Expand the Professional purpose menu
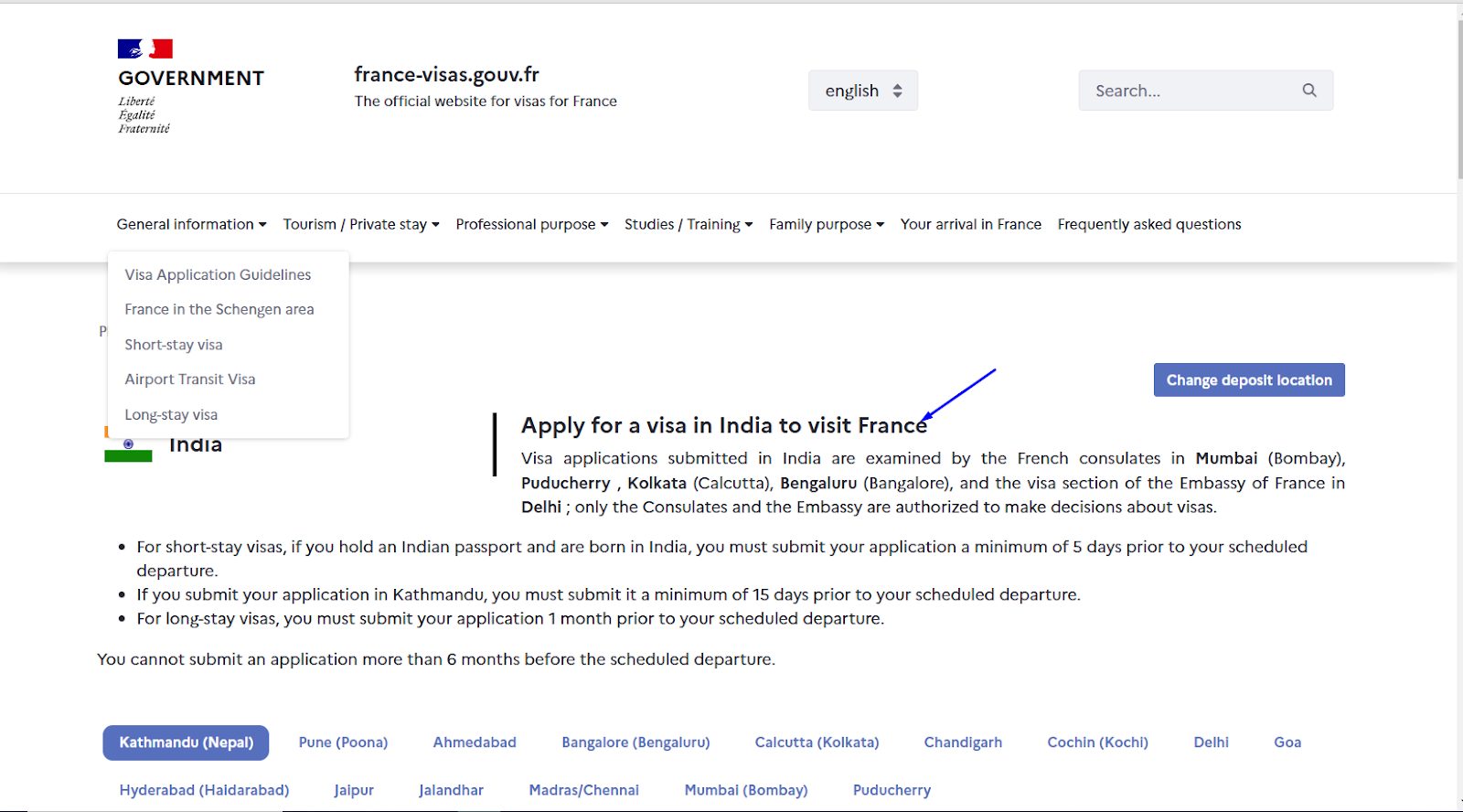The width and height of the screenshot is (1463, 812). pos(532,224)
